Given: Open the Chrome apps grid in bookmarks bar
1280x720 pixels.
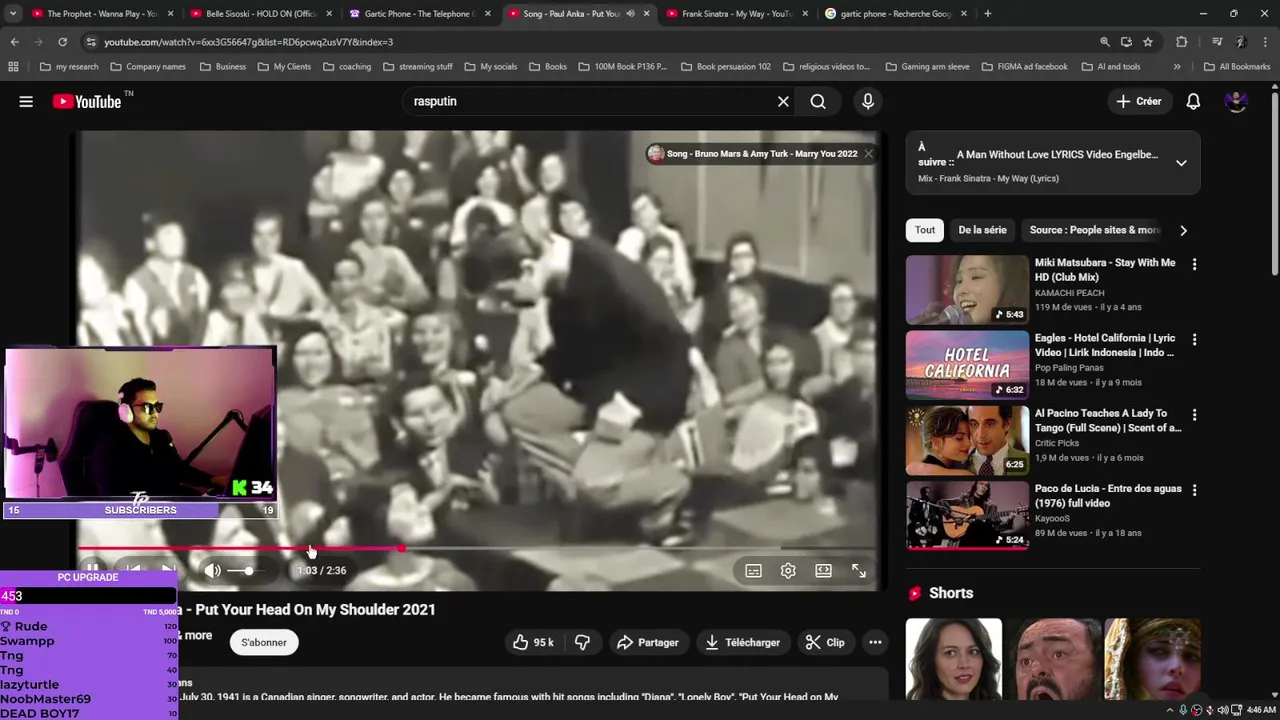Looking at the screenshot, I should pyautogui.click(x=13, y=67).
